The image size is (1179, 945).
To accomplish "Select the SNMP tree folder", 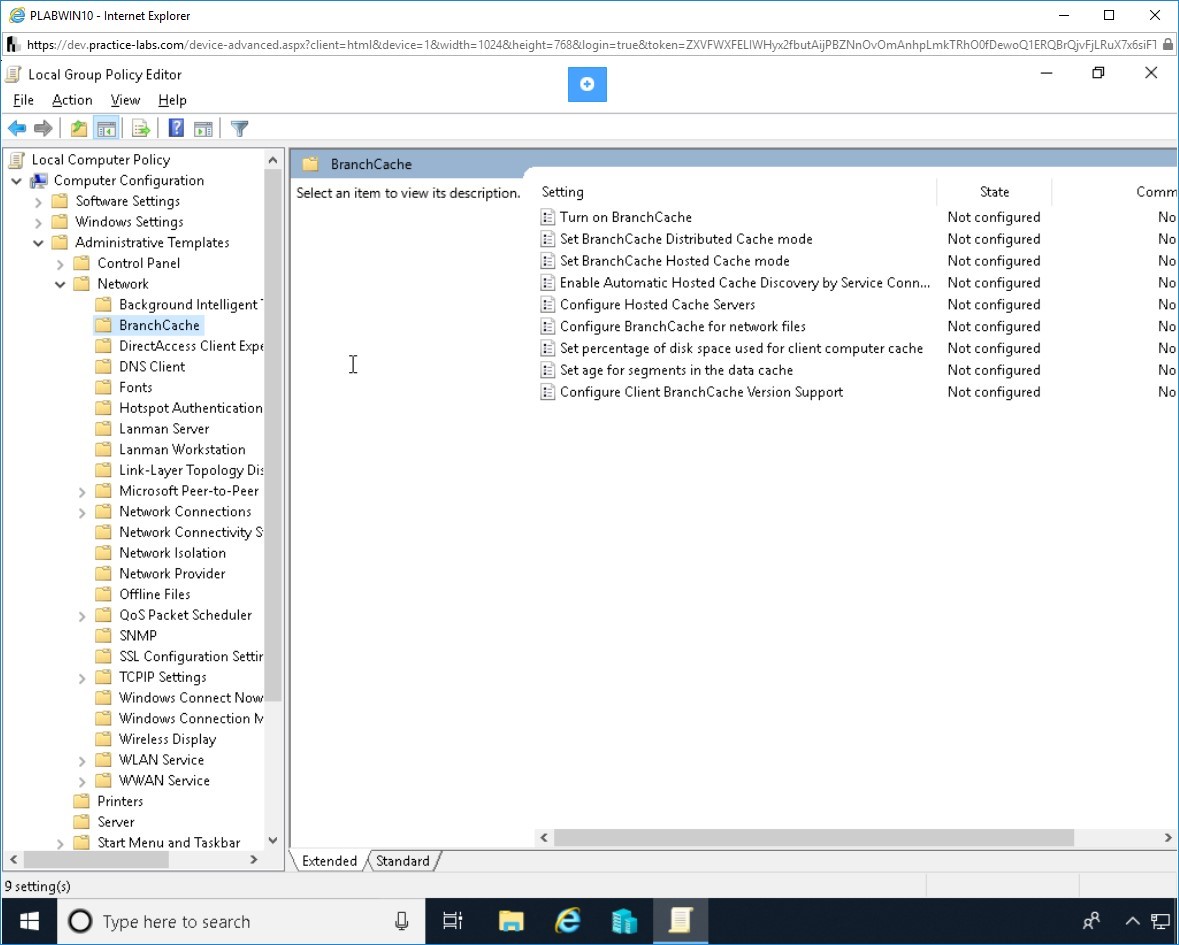I will 138,635.
